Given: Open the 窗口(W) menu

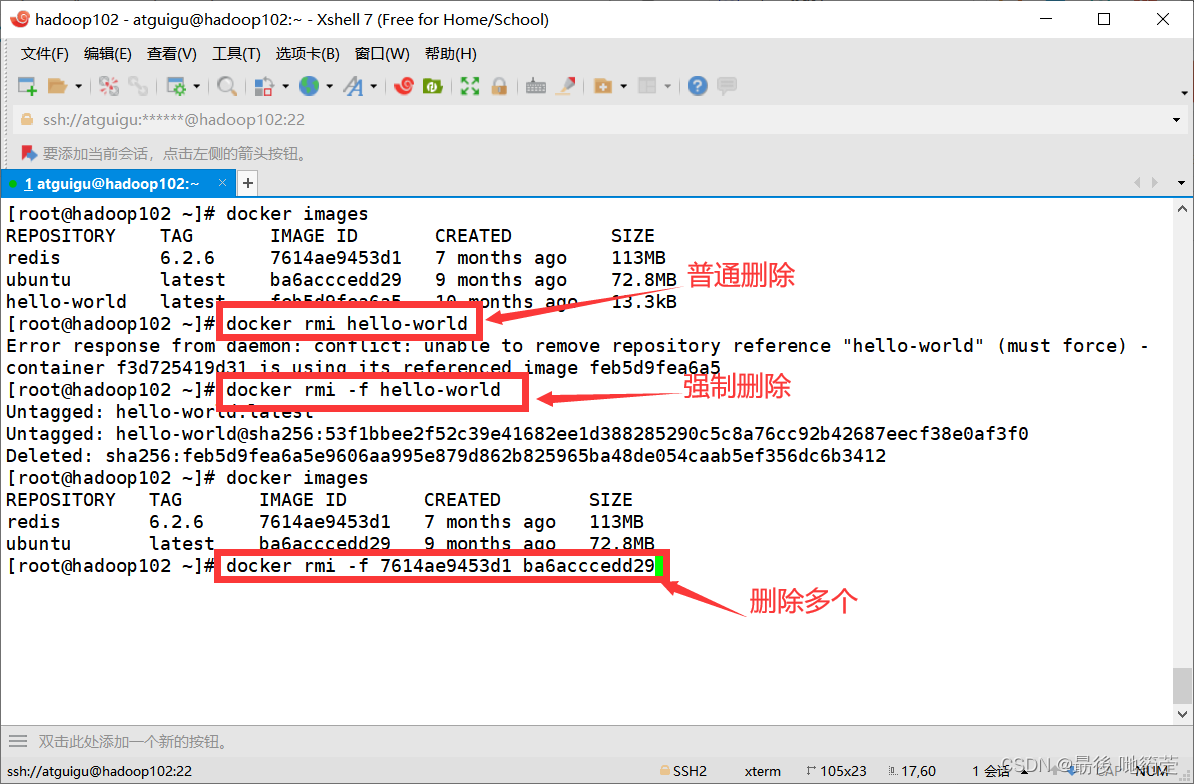Looking at the screenshot, I should (x=382, y=54).
